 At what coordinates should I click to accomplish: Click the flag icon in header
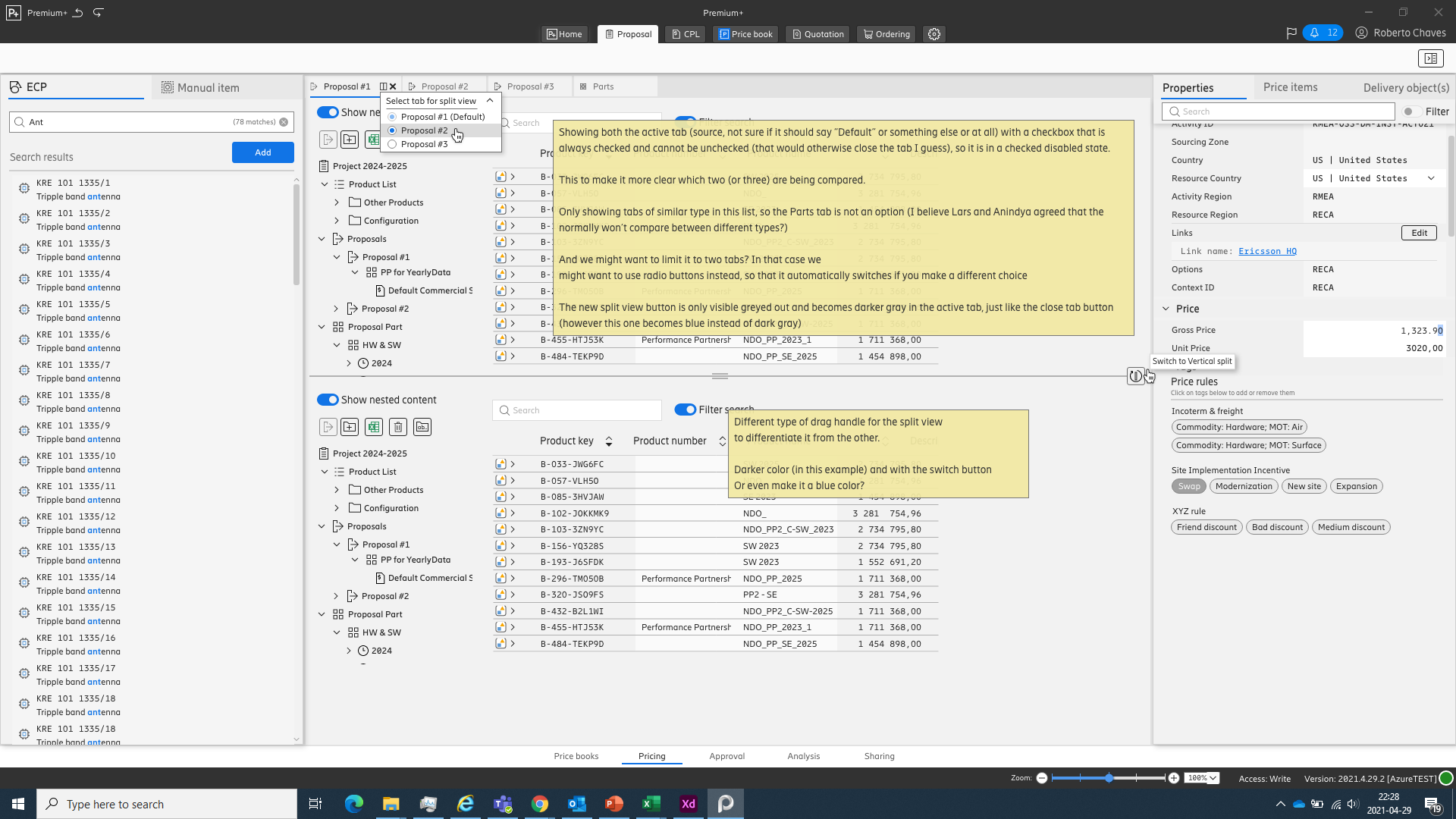click(1291, 33)
